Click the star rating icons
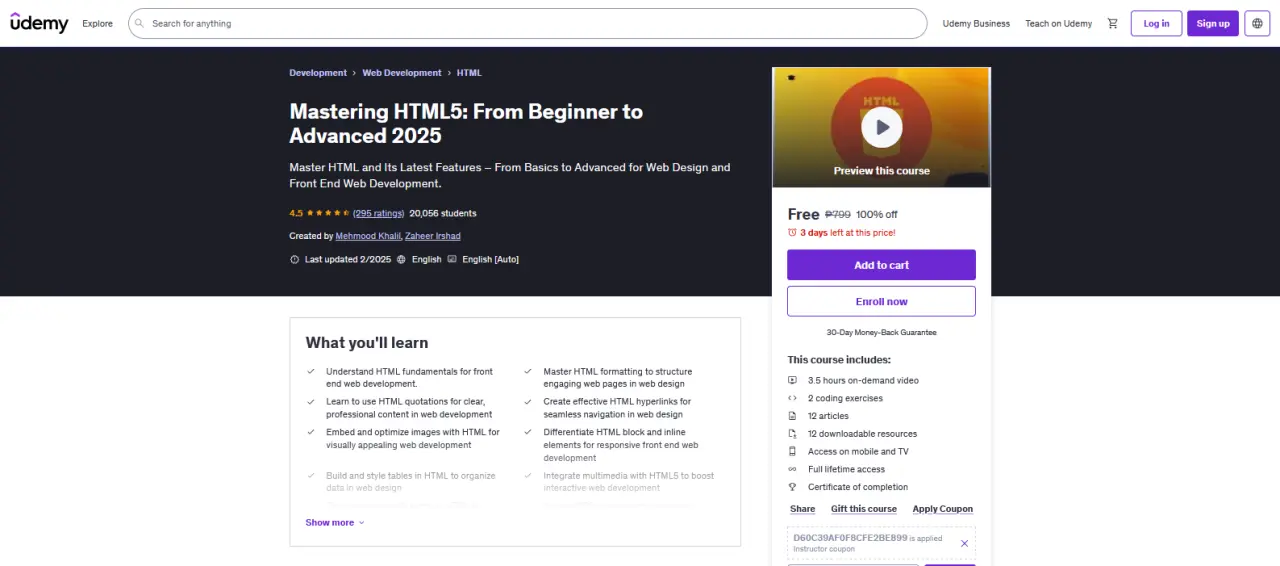This screenshot has width=1280, height=566. pos(328,213)
